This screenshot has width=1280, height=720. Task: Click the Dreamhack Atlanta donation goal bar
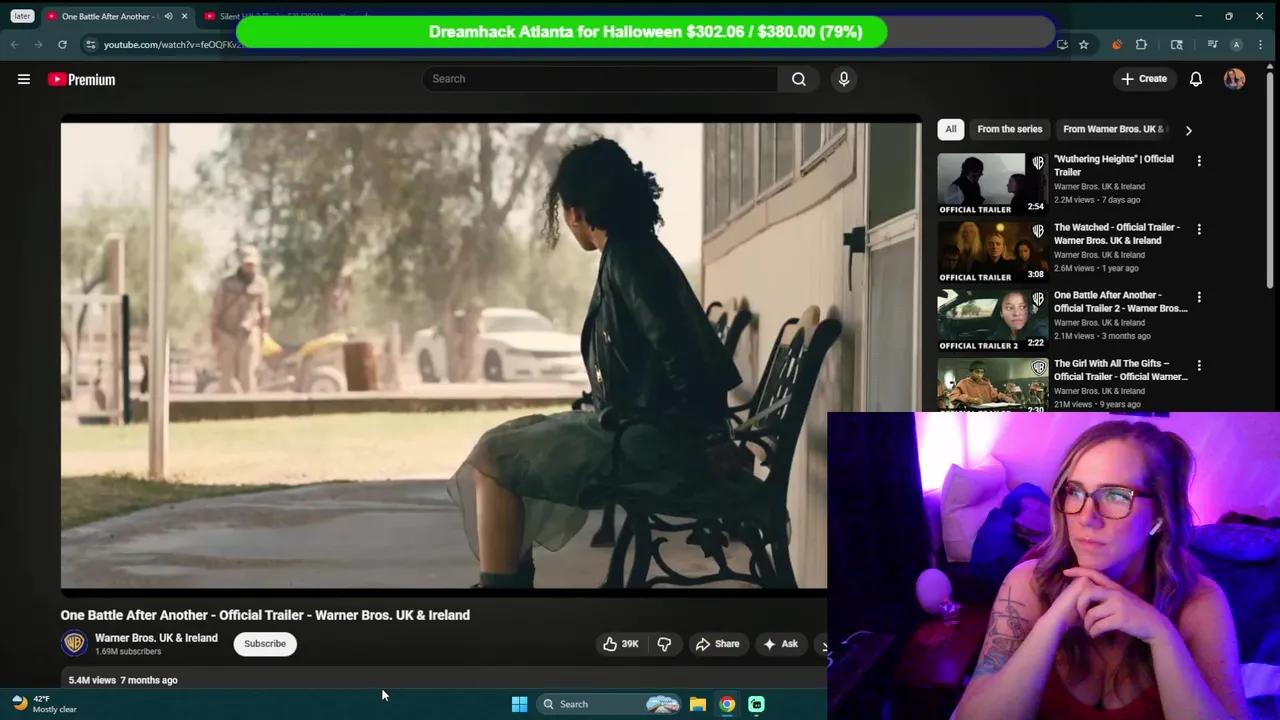648,32
